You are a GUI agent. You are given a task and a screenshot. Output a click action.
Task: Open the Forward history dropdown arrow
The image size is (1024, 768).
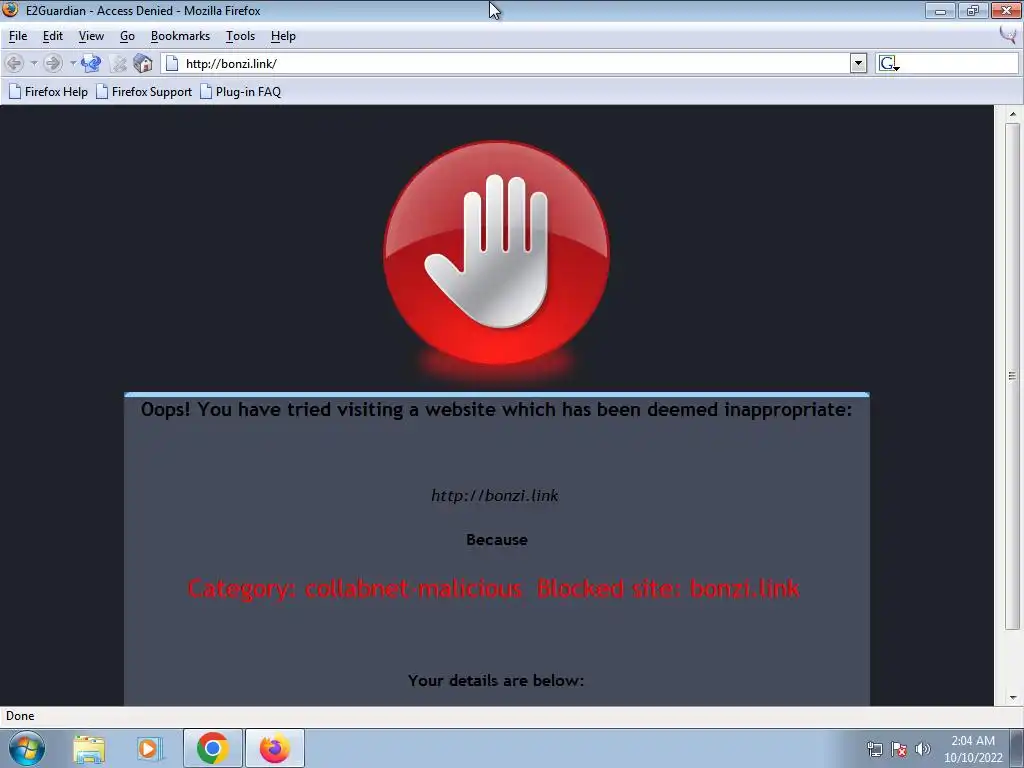coord(73,63)
